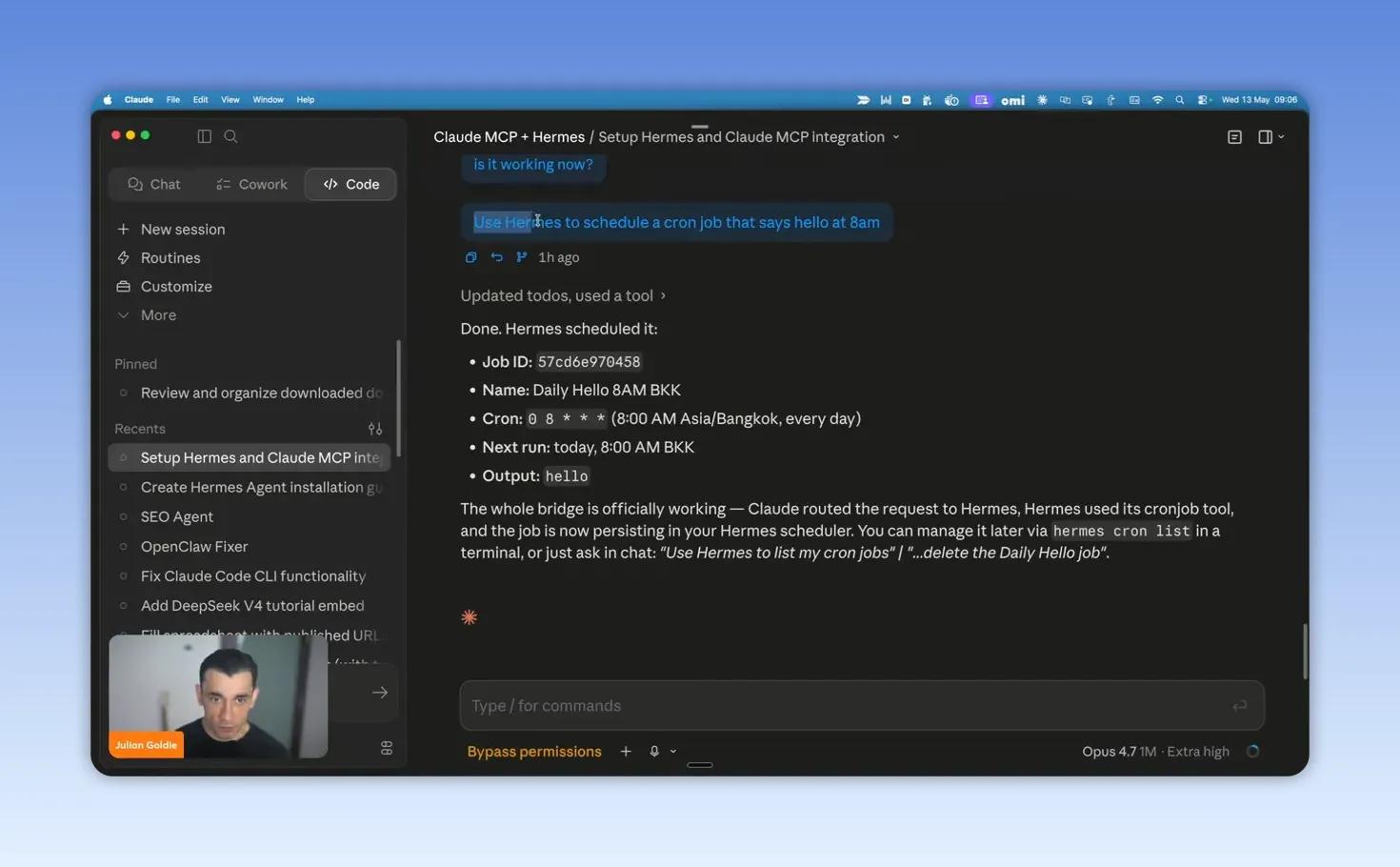Screen dimensions: 1400x867
Task: Expand the More section
Action: click(x=148, y=314)
